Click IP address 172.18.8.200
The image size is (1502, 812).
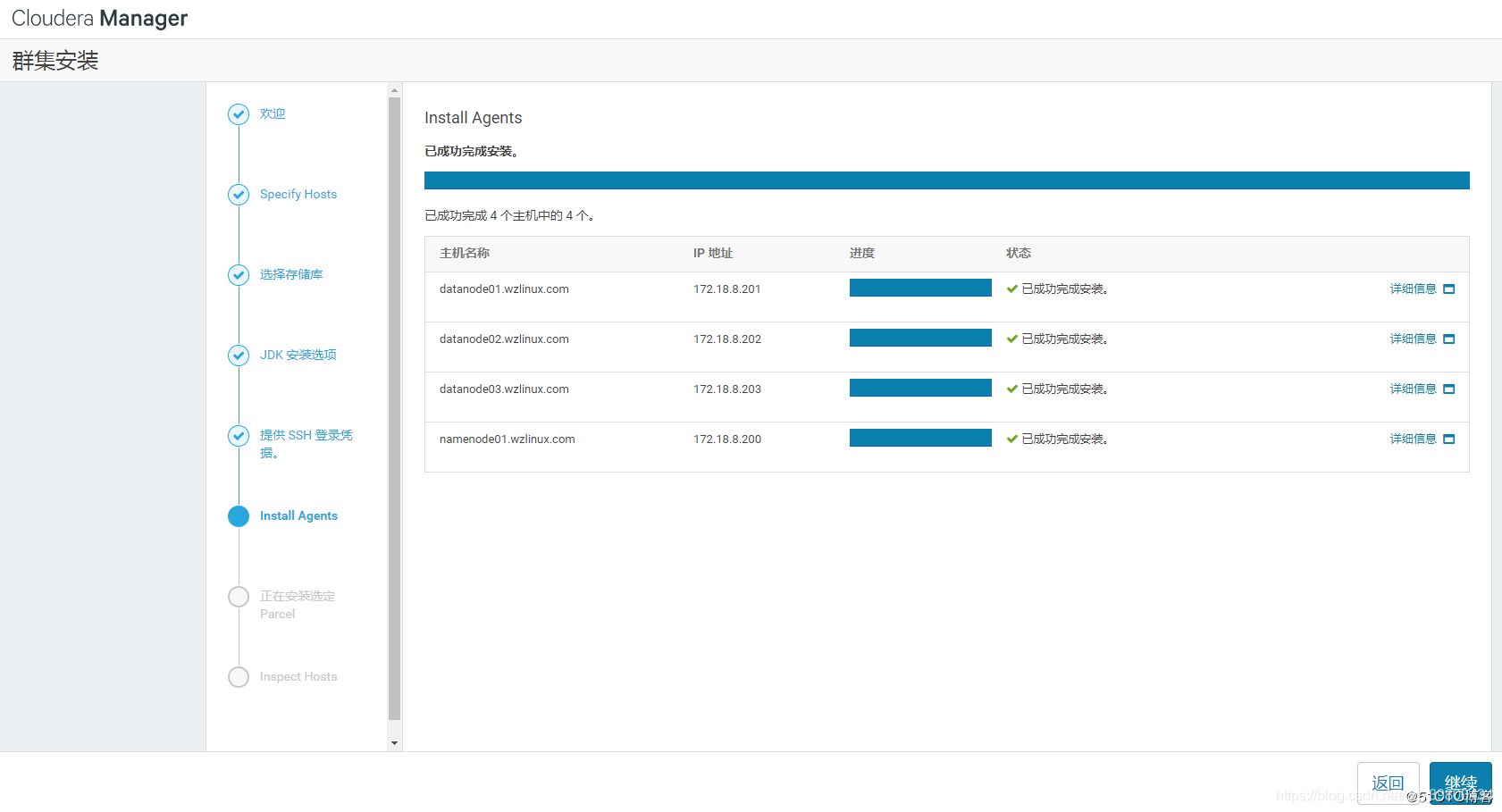coord(727,439)
